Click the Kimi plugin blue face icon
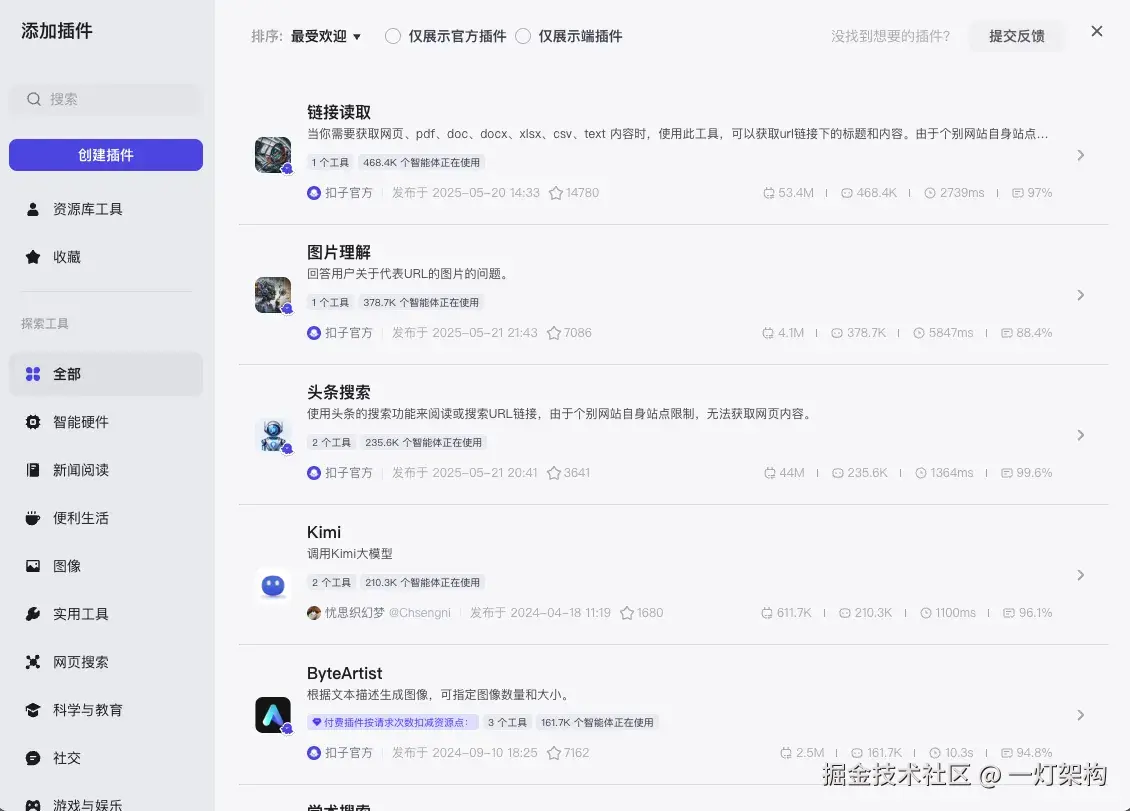The height and width of the screenshot is (811, 1130). pos(273,585)
